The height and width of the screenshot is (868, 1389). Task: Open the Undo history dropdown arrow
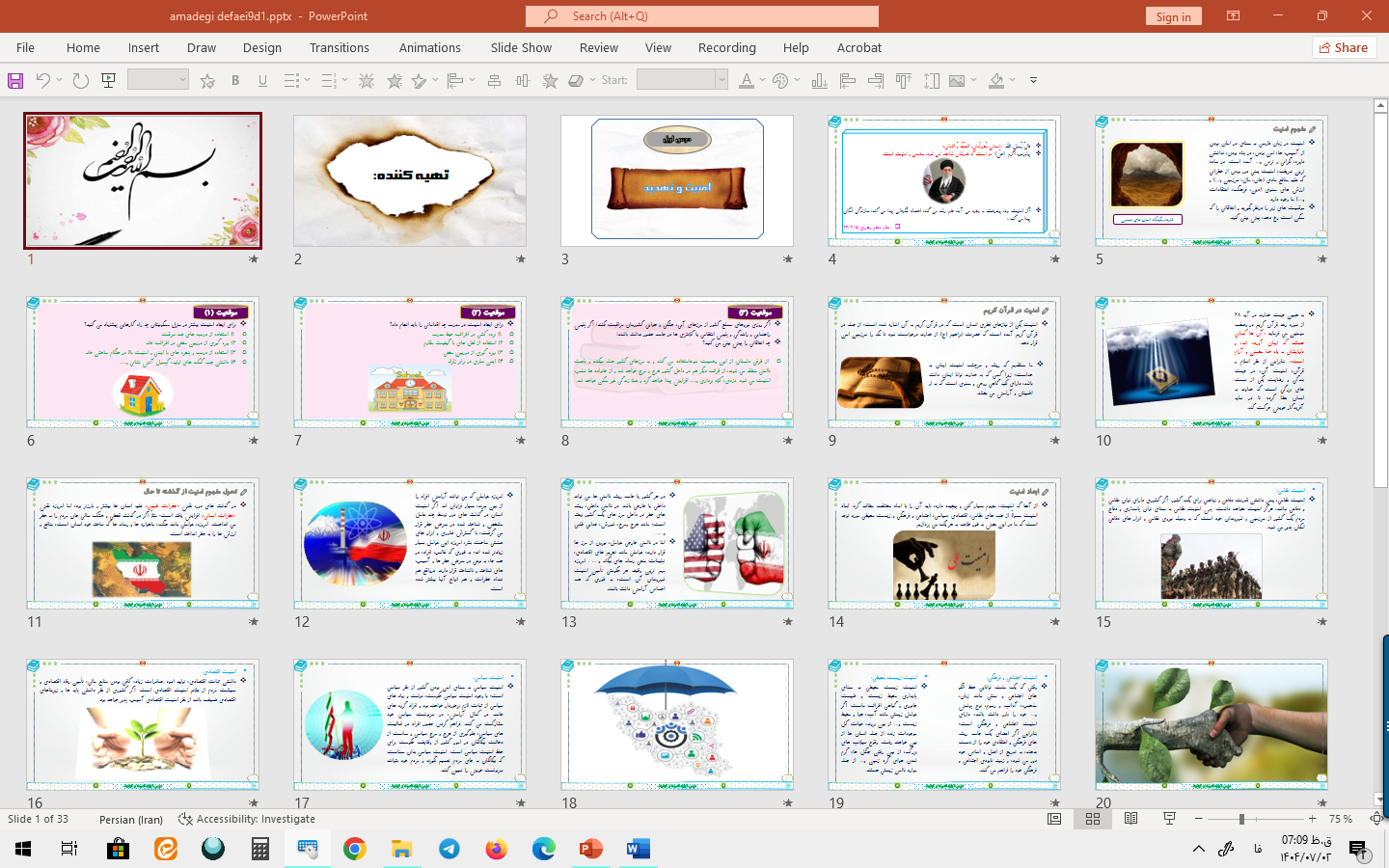pos(59,81)
